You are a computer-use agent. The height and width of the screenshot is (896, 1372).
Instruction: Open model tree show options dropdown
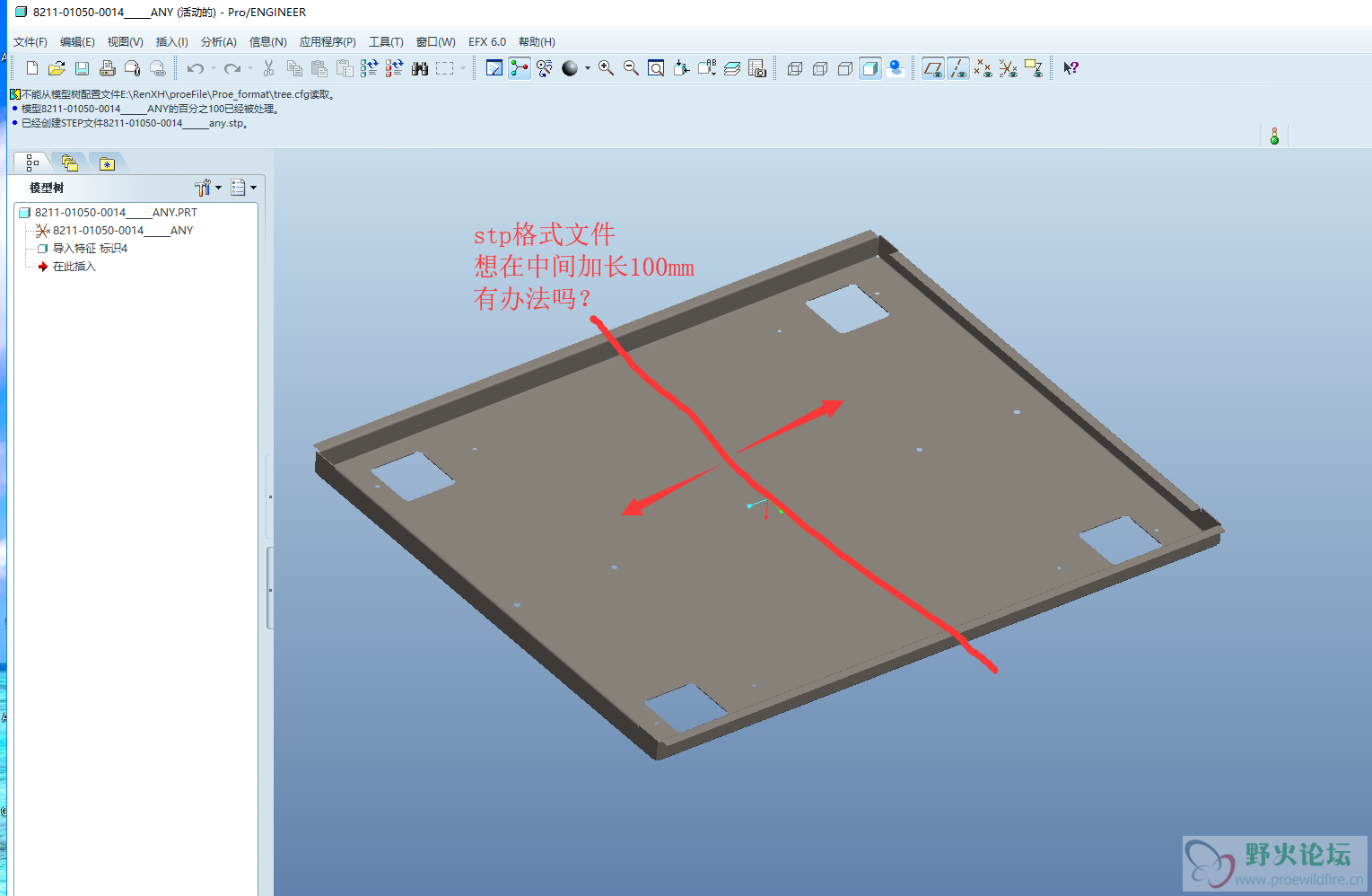pyautogui.click(x=244, y=188)
